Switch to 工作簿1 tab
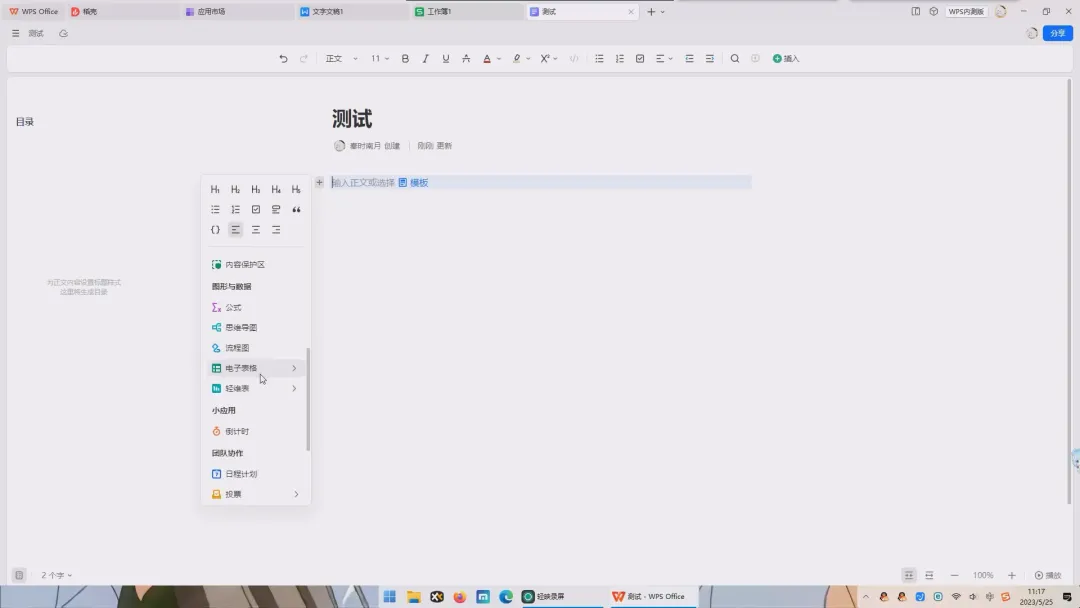 tap(466, 12)
